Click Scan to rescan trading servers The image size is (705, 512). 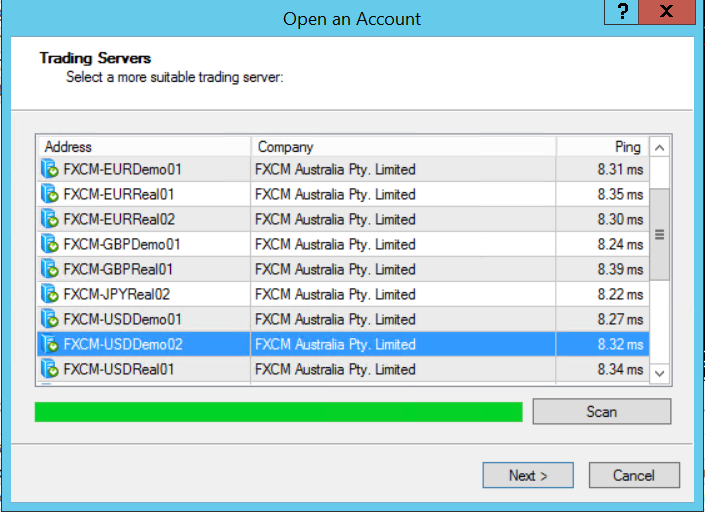602,411
